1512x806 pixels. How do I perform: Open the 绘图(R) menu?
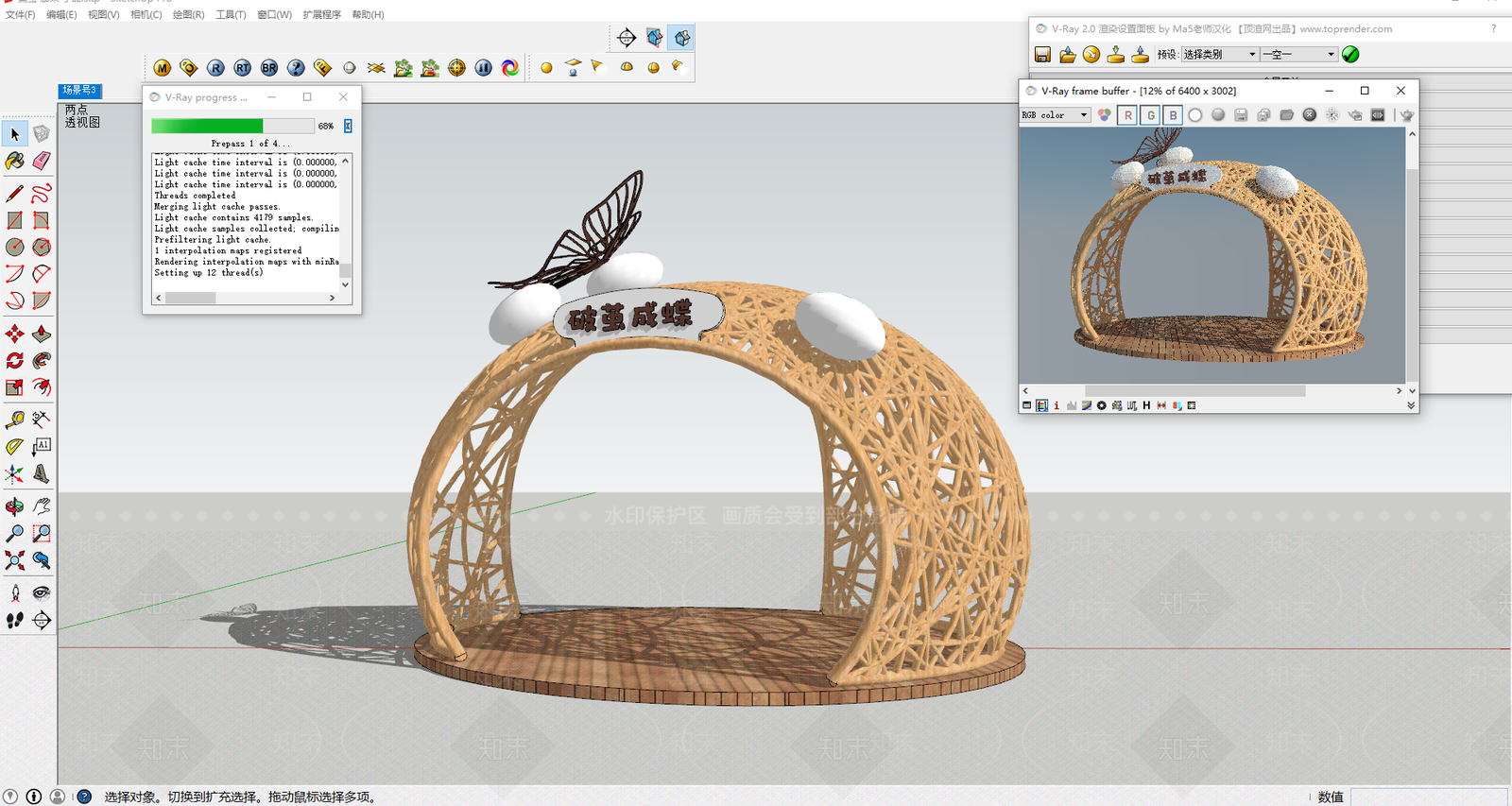189,14
